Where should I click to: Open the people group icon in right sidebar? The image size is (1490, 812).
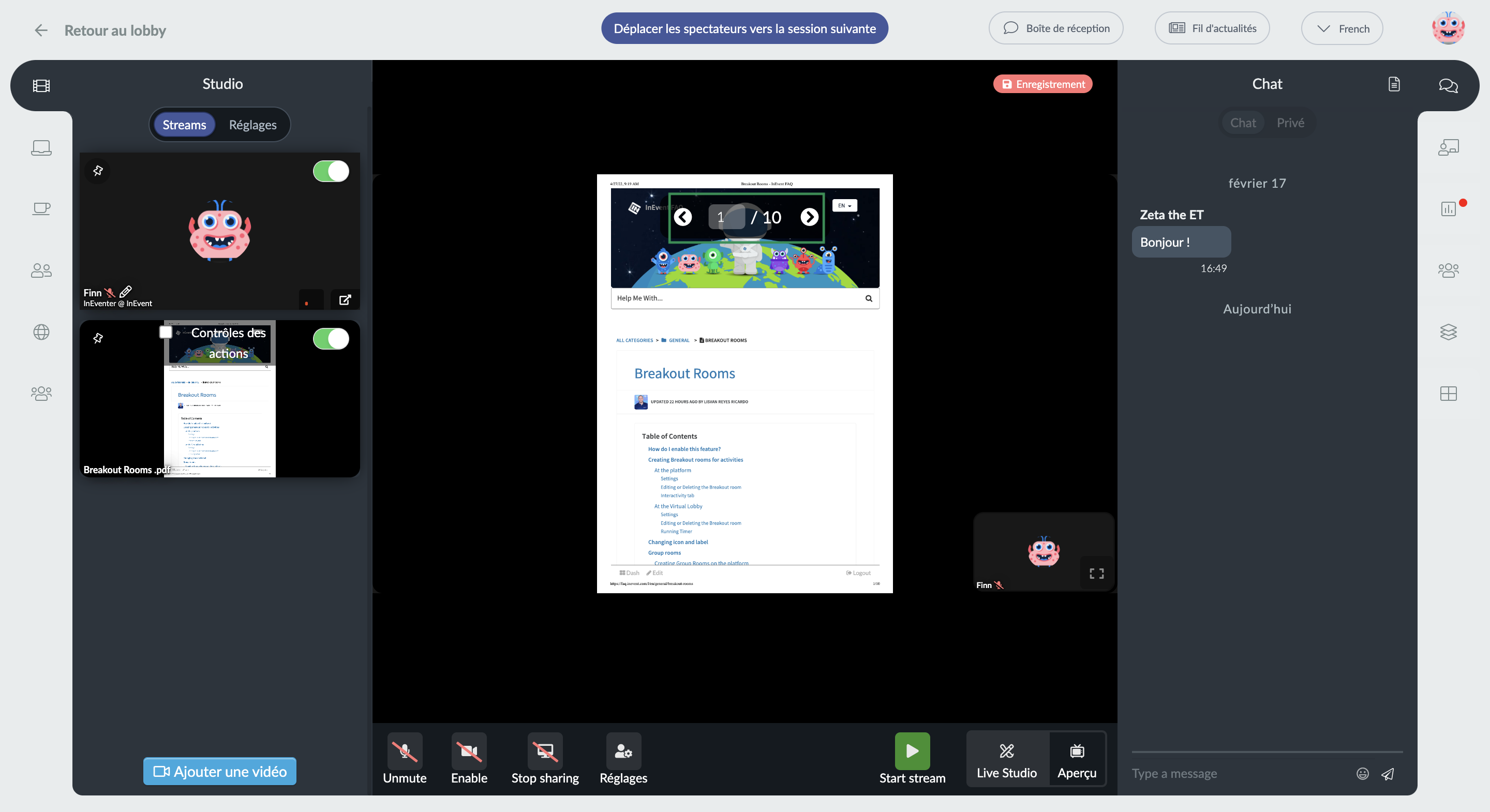click(1449, 270)
